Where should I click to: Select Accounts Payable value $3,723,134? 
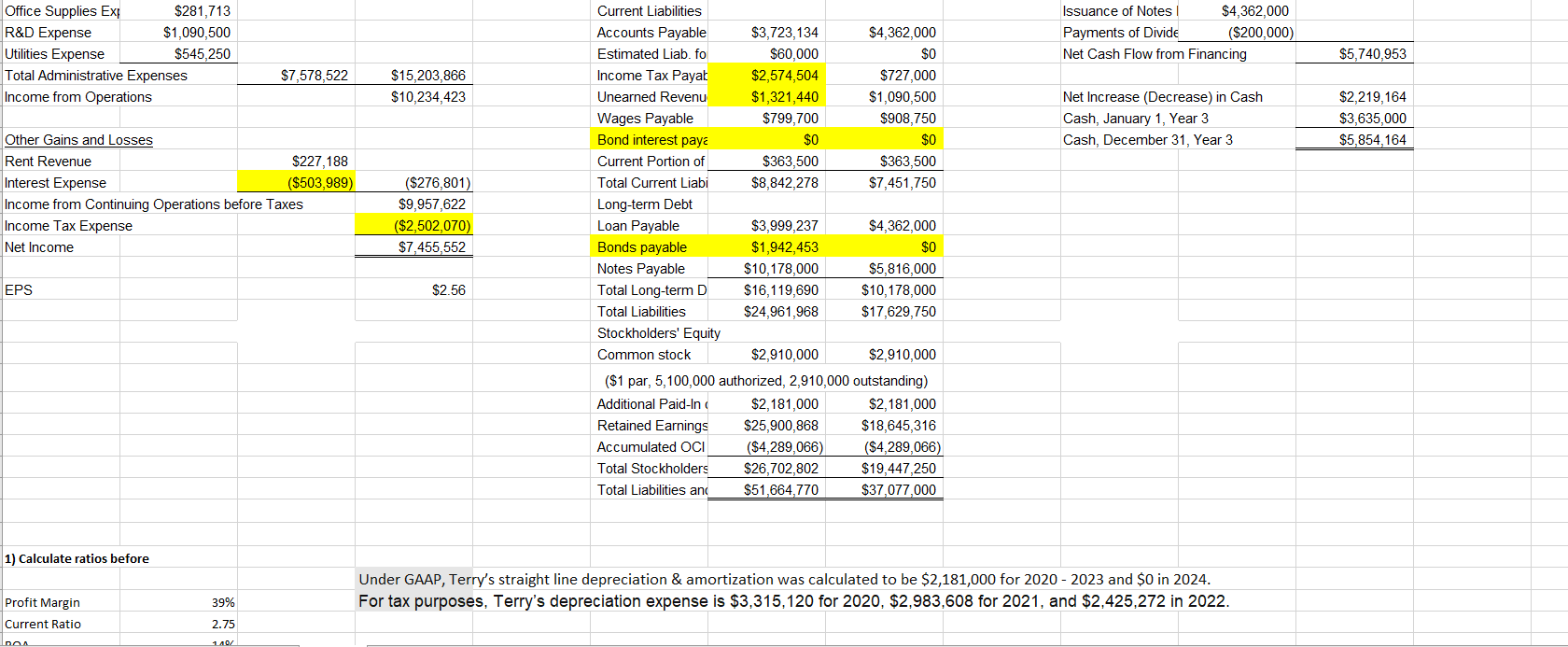[x=785, y=33]
